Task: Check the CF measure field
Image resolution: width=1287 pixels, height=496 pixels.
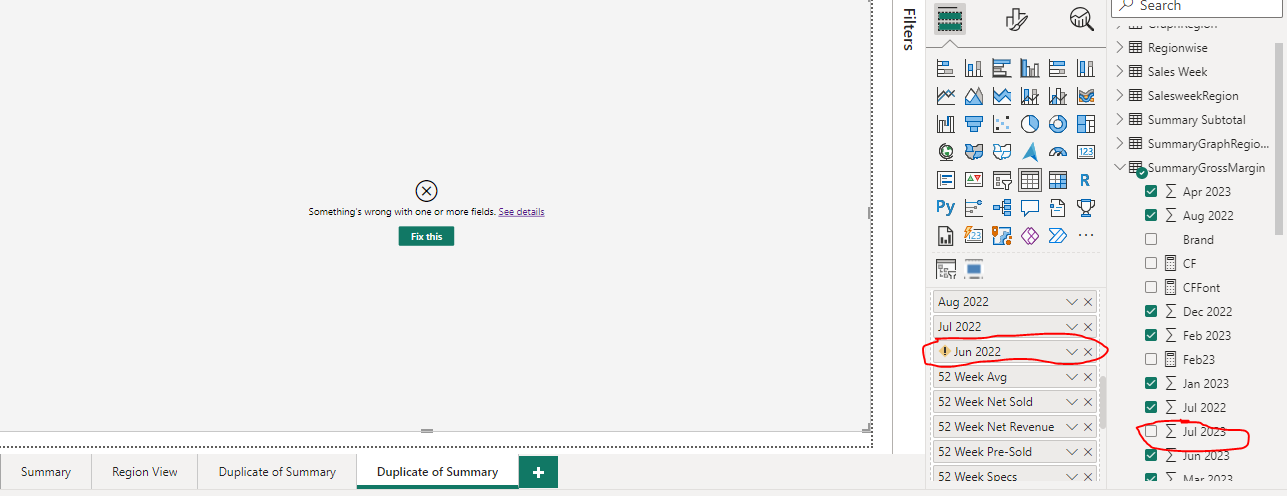Action: pyautogui.click(x=1151, y=263)
